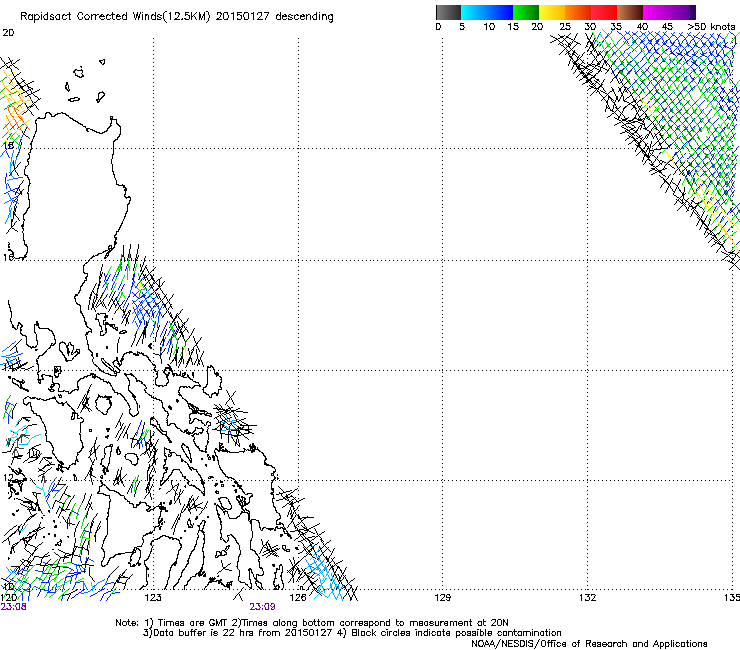This screenshot has width=740, height=650.
Task: Click the '20' latitude label at top left
Action: tap(8, 33)
